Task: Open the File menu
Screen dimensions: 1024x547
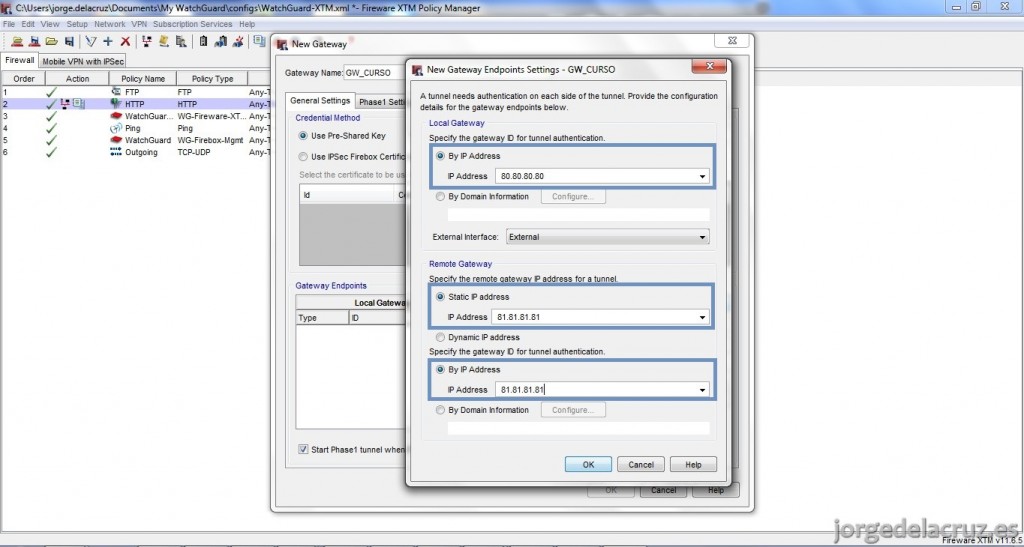Action: [8, 24]
